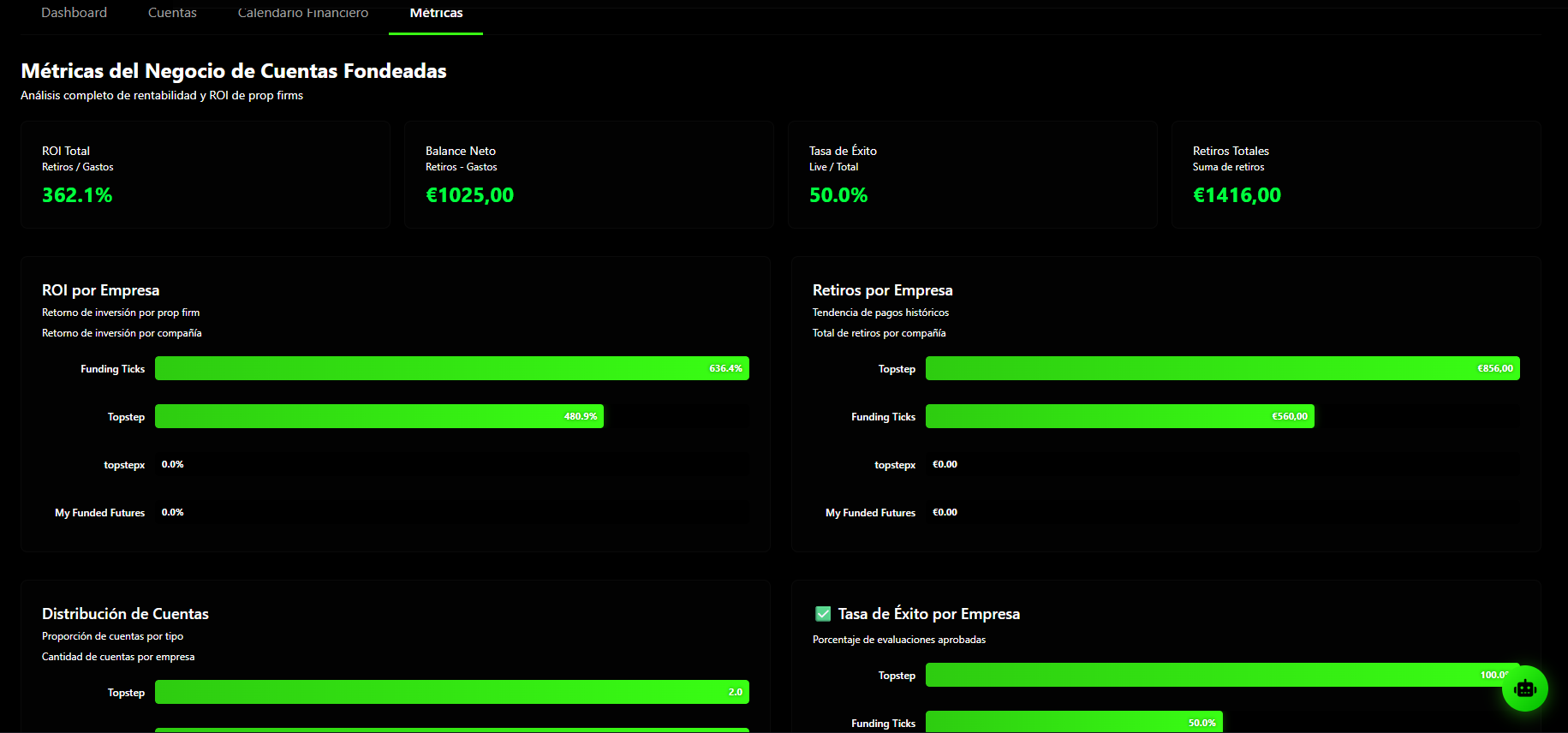This screenshot has height=733, width=1568.
Task: Click the ROI Total 362.1% card
Action: tap(206, 175)
